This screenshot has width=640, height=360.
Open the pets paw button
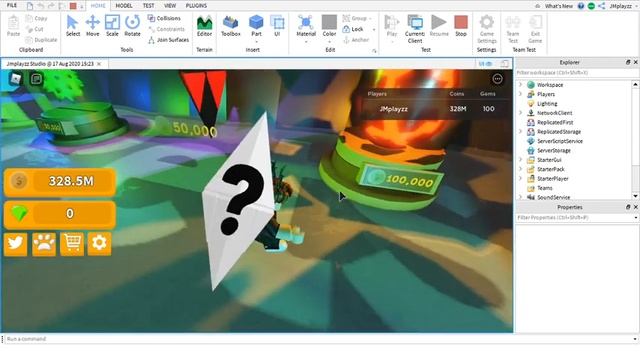tap(44, 244)
